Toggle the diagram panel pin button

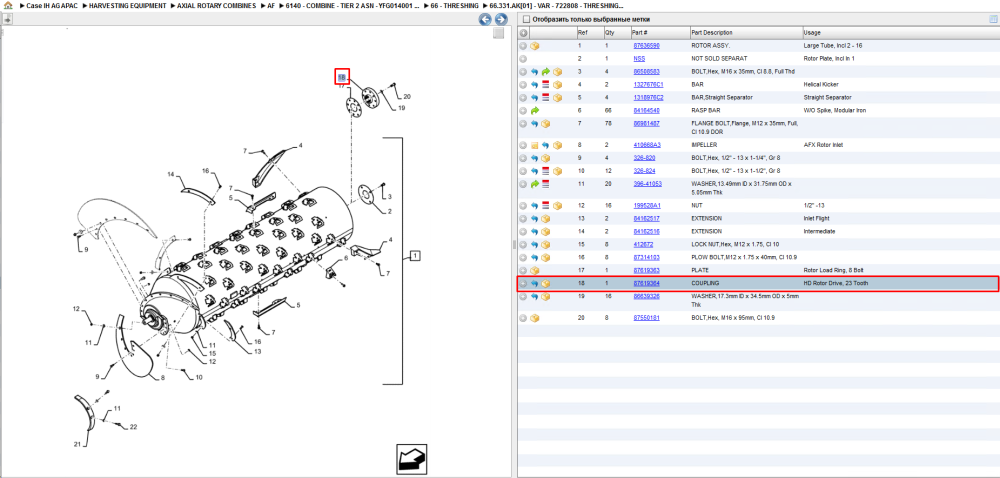[x=7, y=20]
